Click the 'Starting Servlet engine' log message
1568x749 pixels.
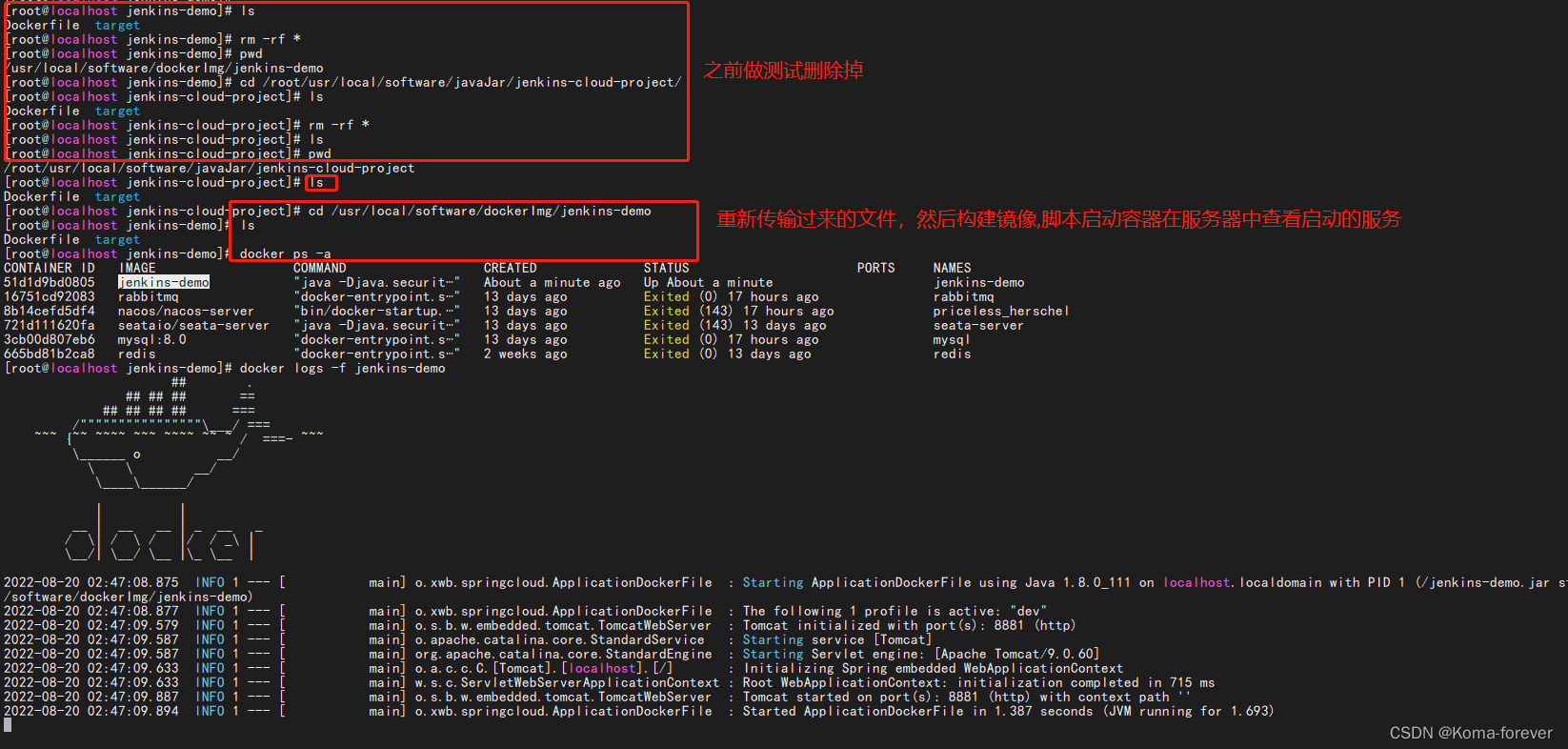(921, 654)
